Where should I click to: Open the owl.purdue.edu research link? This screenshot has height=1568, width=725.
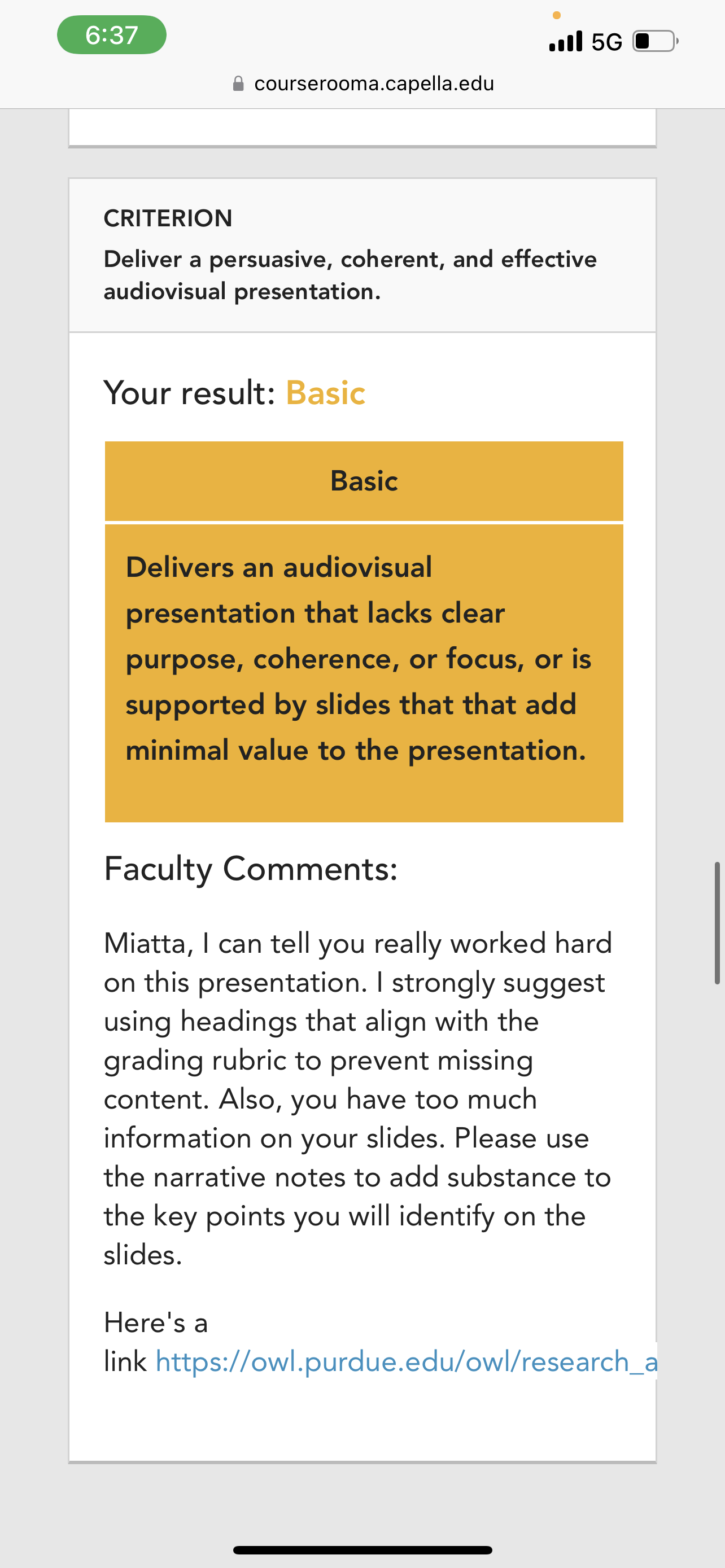click(406, 1361)
